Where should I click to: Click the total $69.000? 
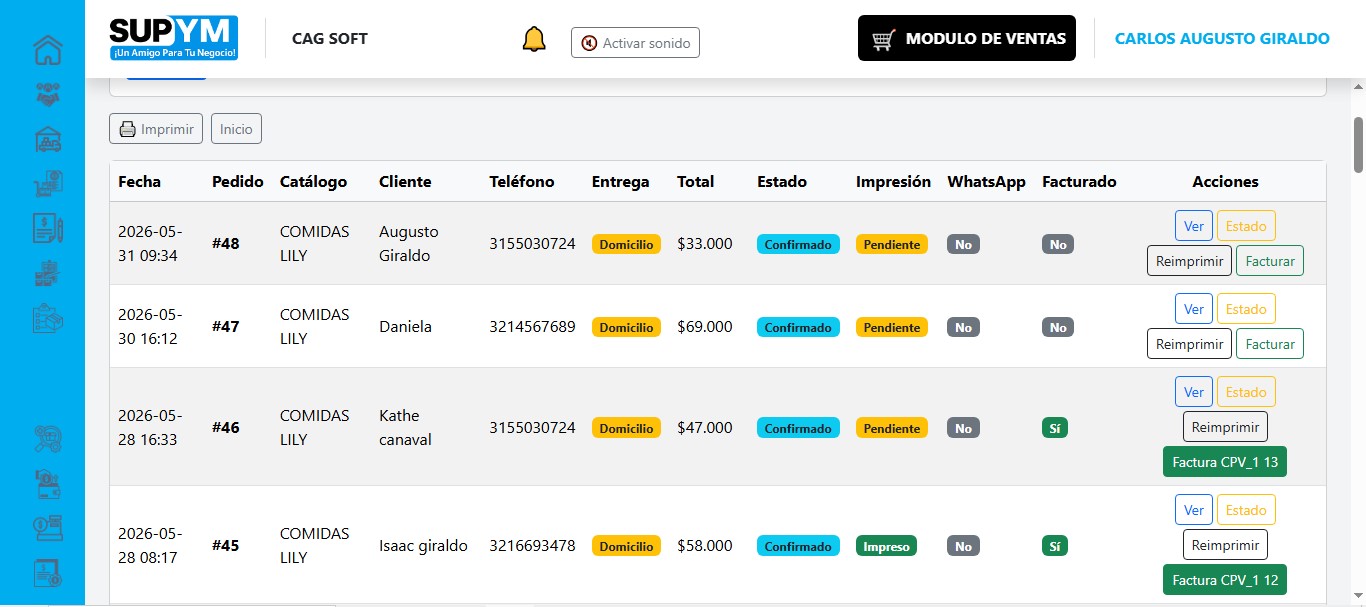[x=705, y=327]
